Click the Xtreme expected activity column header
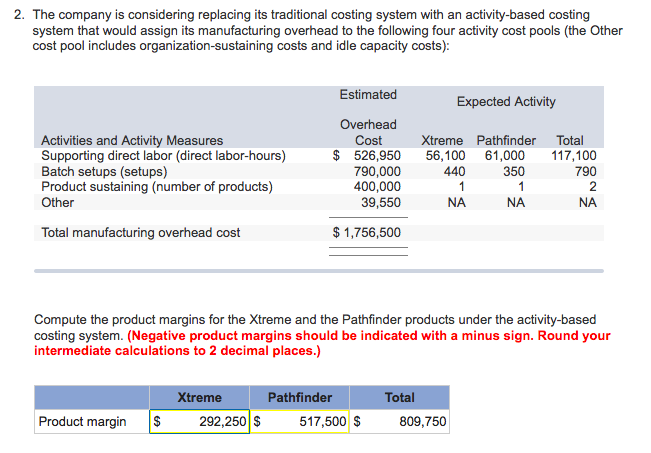This screenshot has height=453, width=651. [442, 140]
